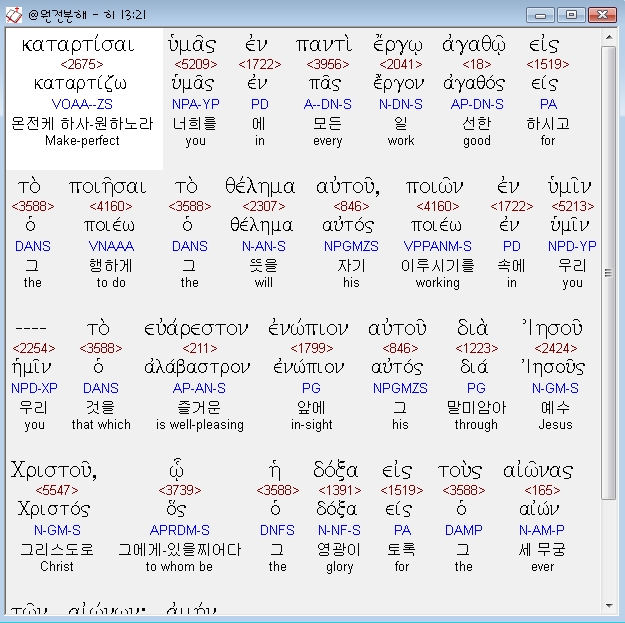Click Strong's number <5213>
The width and height of the screenshot is (625, 623).
(573, 206)
